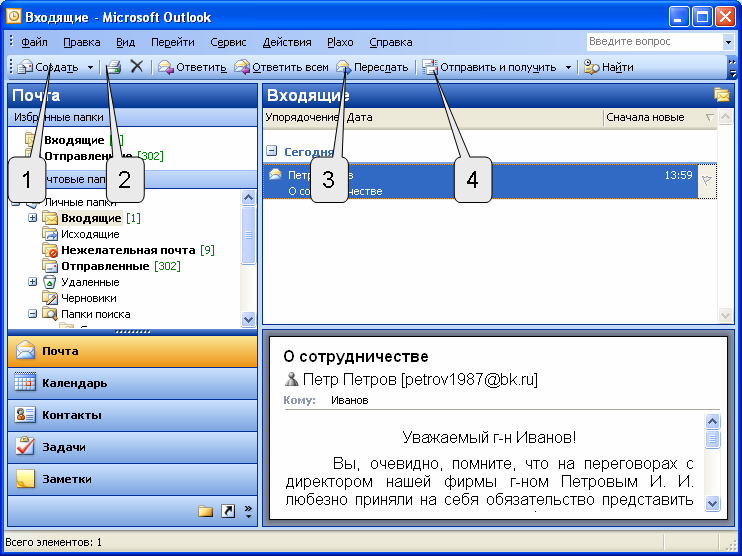Image resolution: width=742 pixels, height=556 pixels.
Task: Switch to Контакты navigation pane
Action: point(132,415)
